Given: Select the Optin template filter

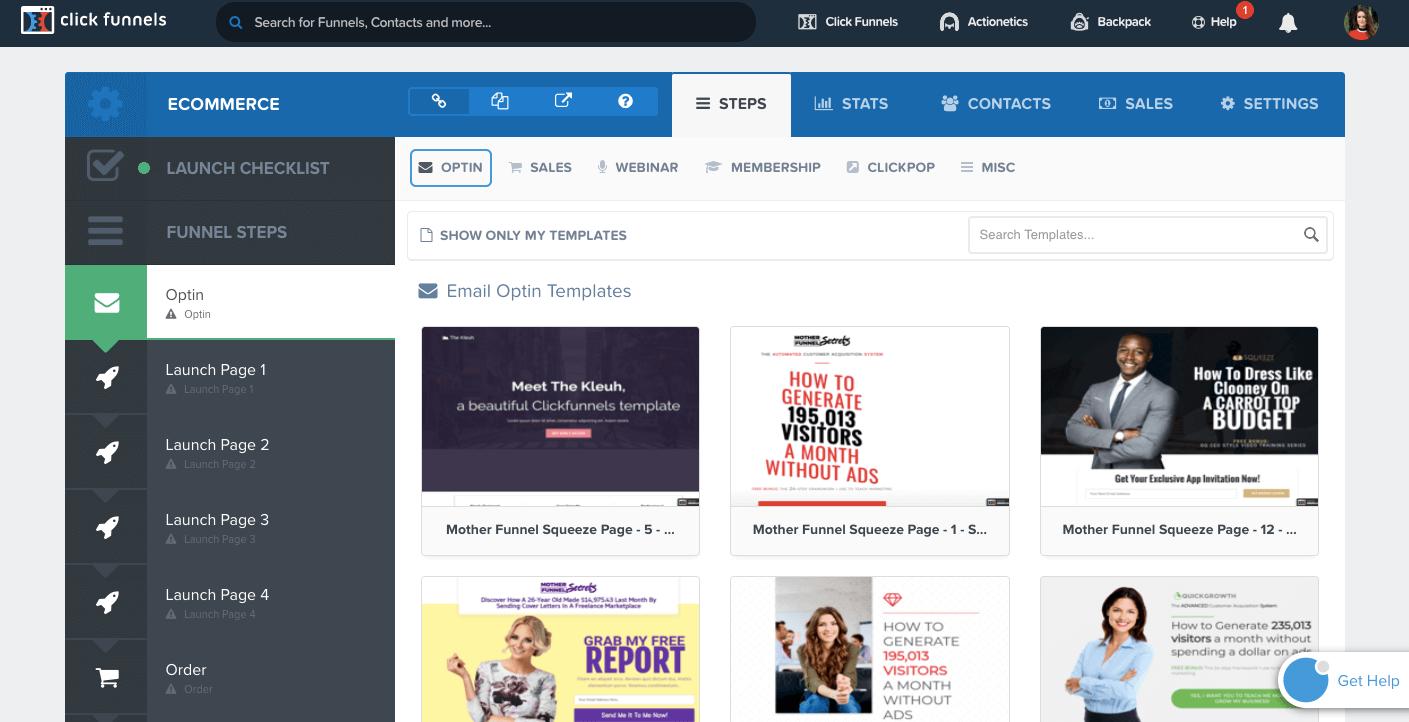Looking at the screenshot, I should point(451,168).
